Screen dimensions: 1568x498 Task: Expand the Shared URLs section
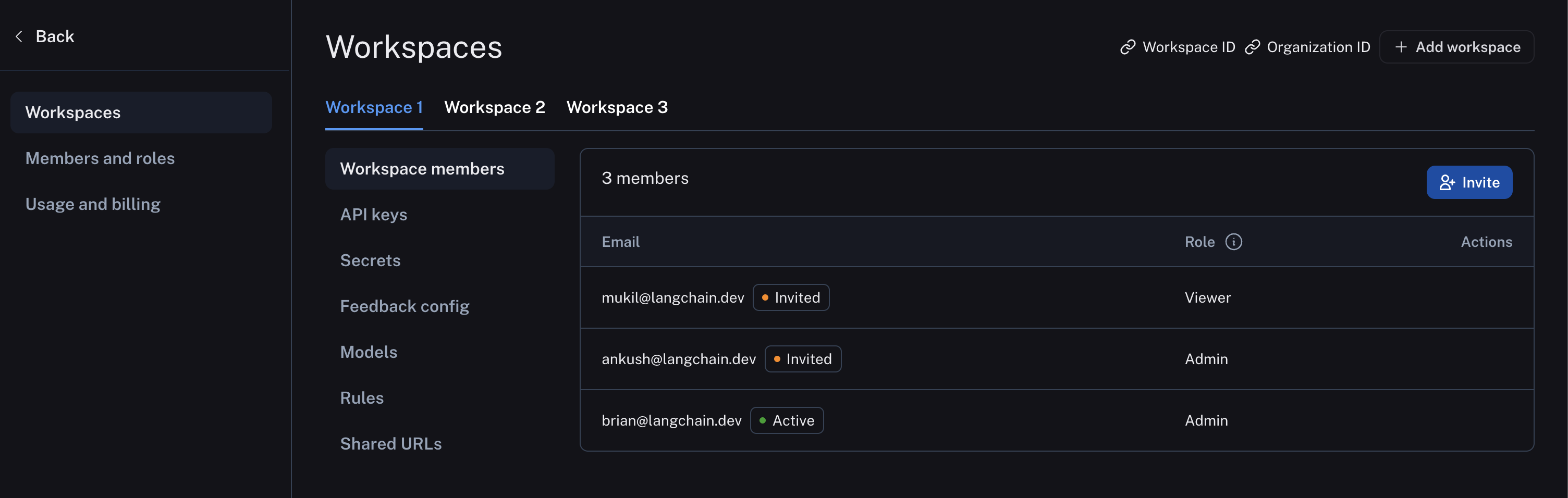(391, 443)
